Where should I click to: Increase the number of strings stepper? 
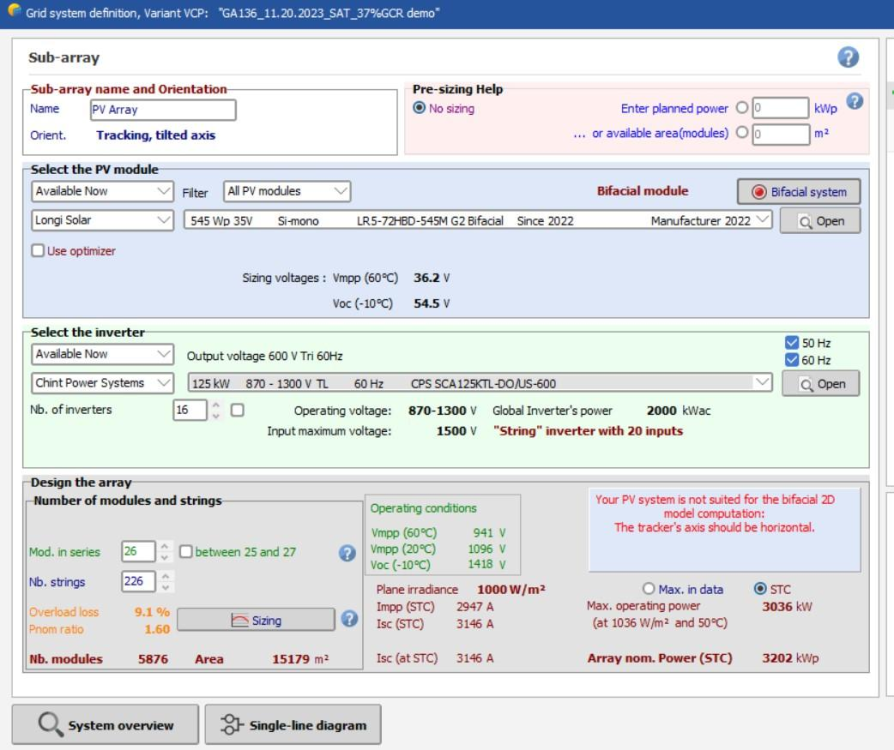pos(166,577)
